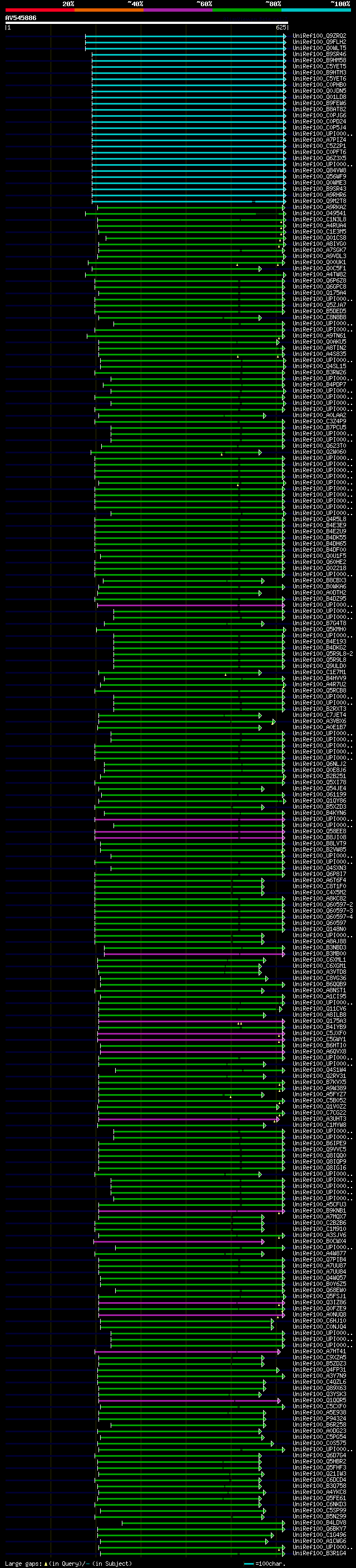Open hit UniRef100_B9HMS8
This screenshot has height=1568, width=356.
coord(319,60)
